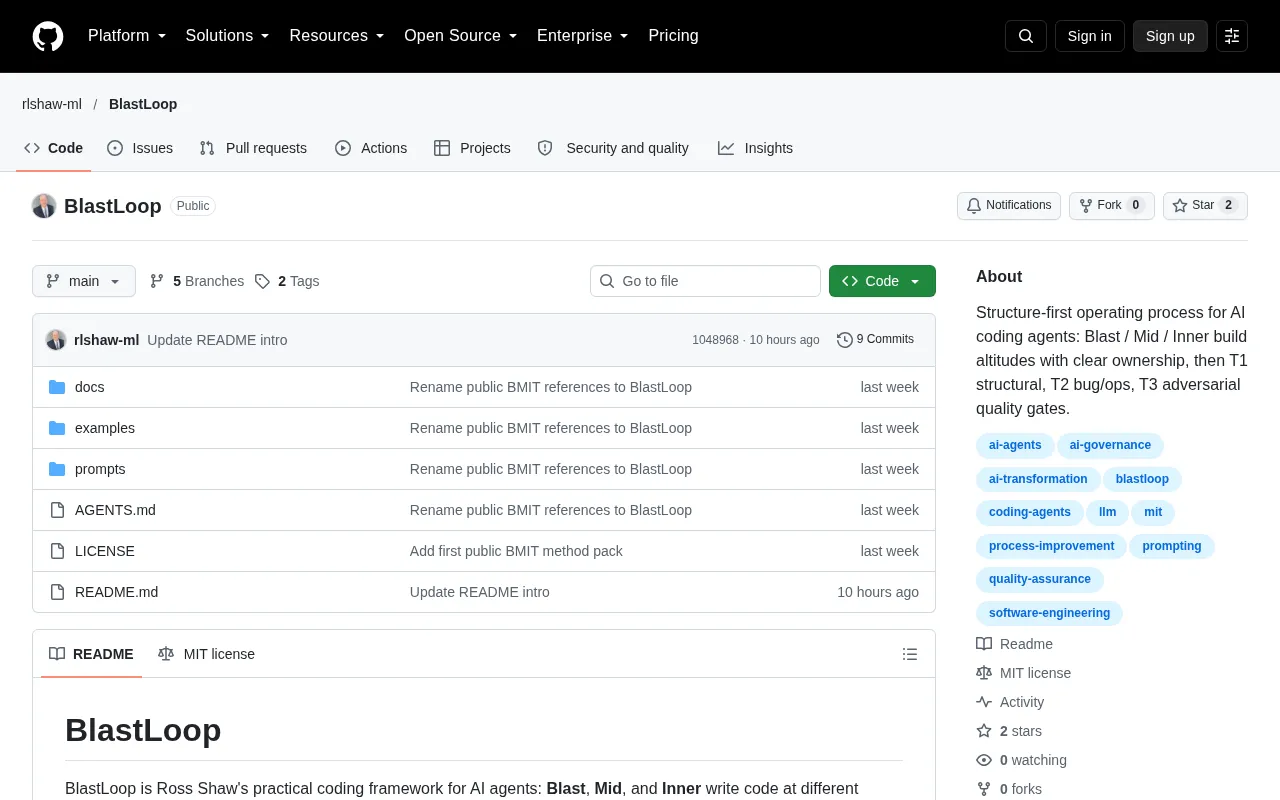Click the pulse icon beside Activity
Image resolution: width=1280 pixels, height=800 pixels.
pos(984,702)
